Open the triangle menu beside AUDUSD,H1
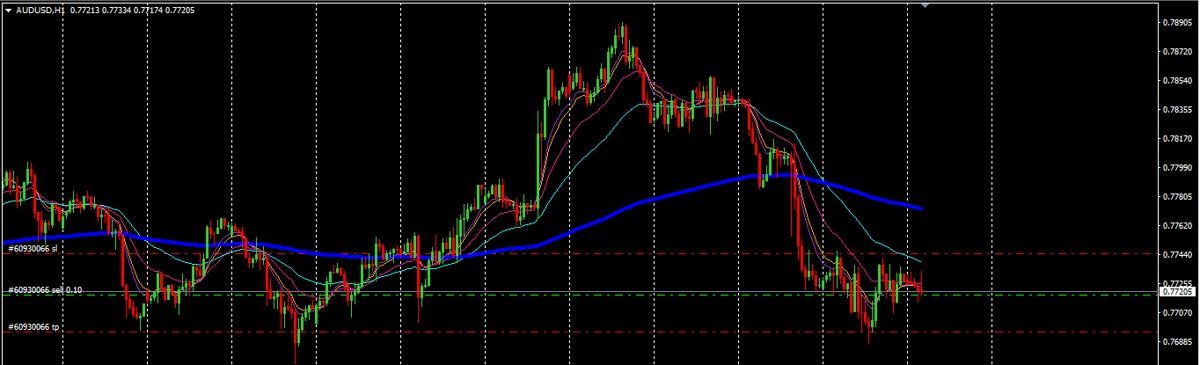Image resolution: width=1200 pixels, height=365 pixels. tap(8, 9)
